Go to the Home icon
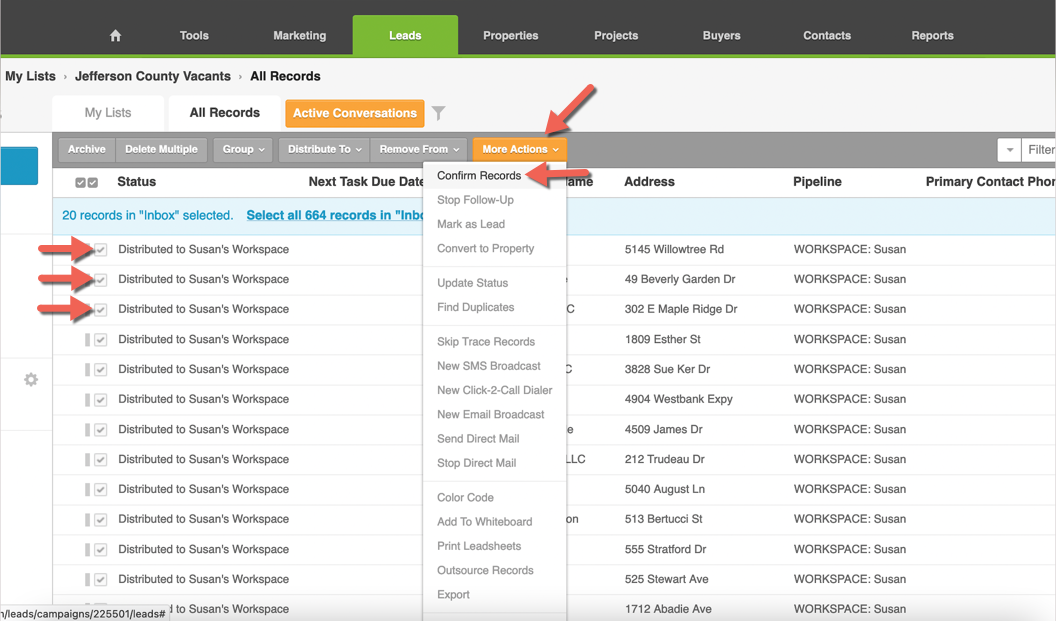The image size is (1056, 621). click(115, 36)
